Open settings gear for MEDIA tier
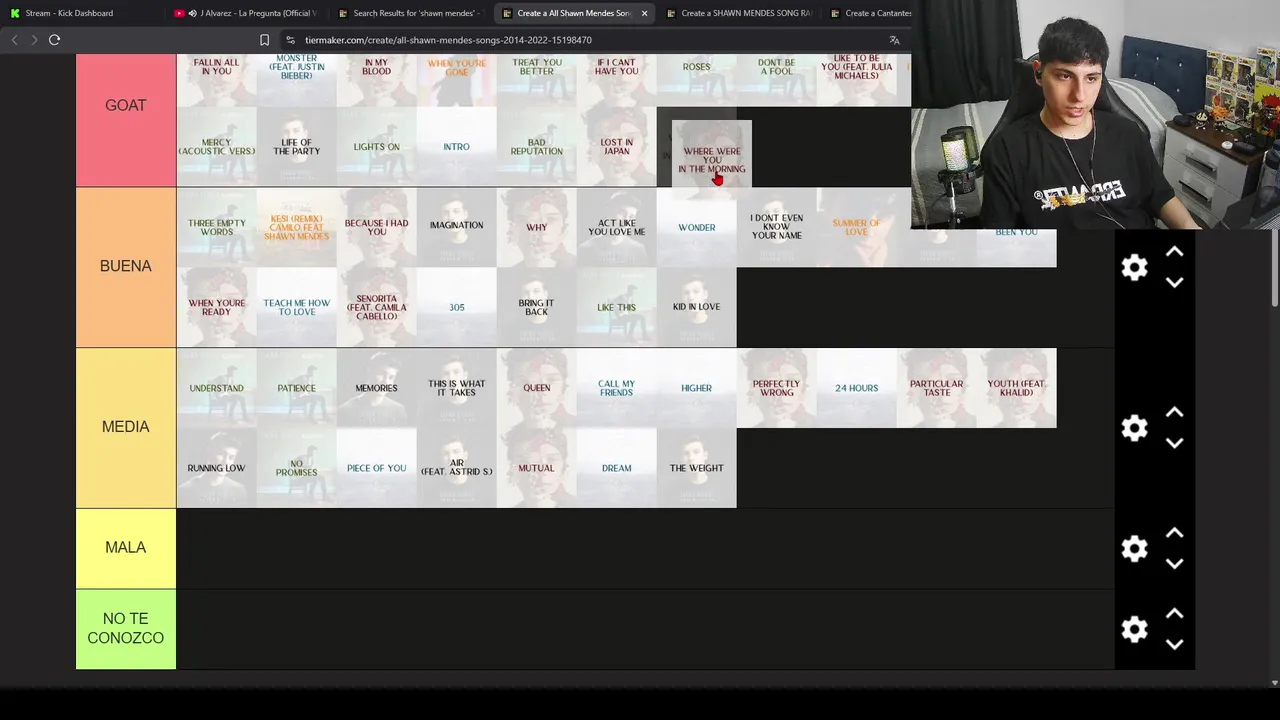1280x720 pixels. click(1134, 428)
